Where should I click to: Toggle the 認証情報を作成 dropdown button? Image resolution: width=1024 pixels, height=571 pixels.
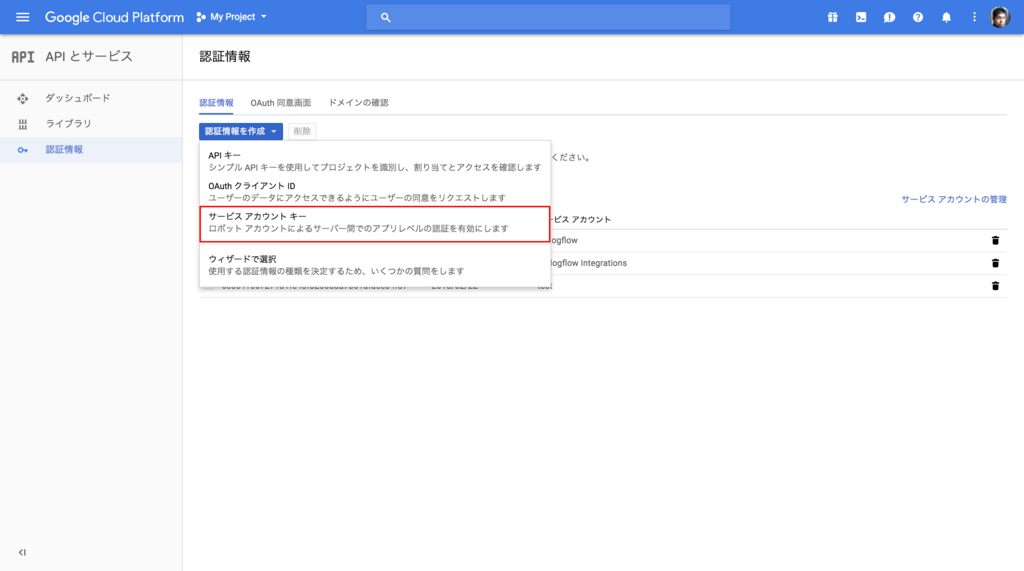[241, 131]
